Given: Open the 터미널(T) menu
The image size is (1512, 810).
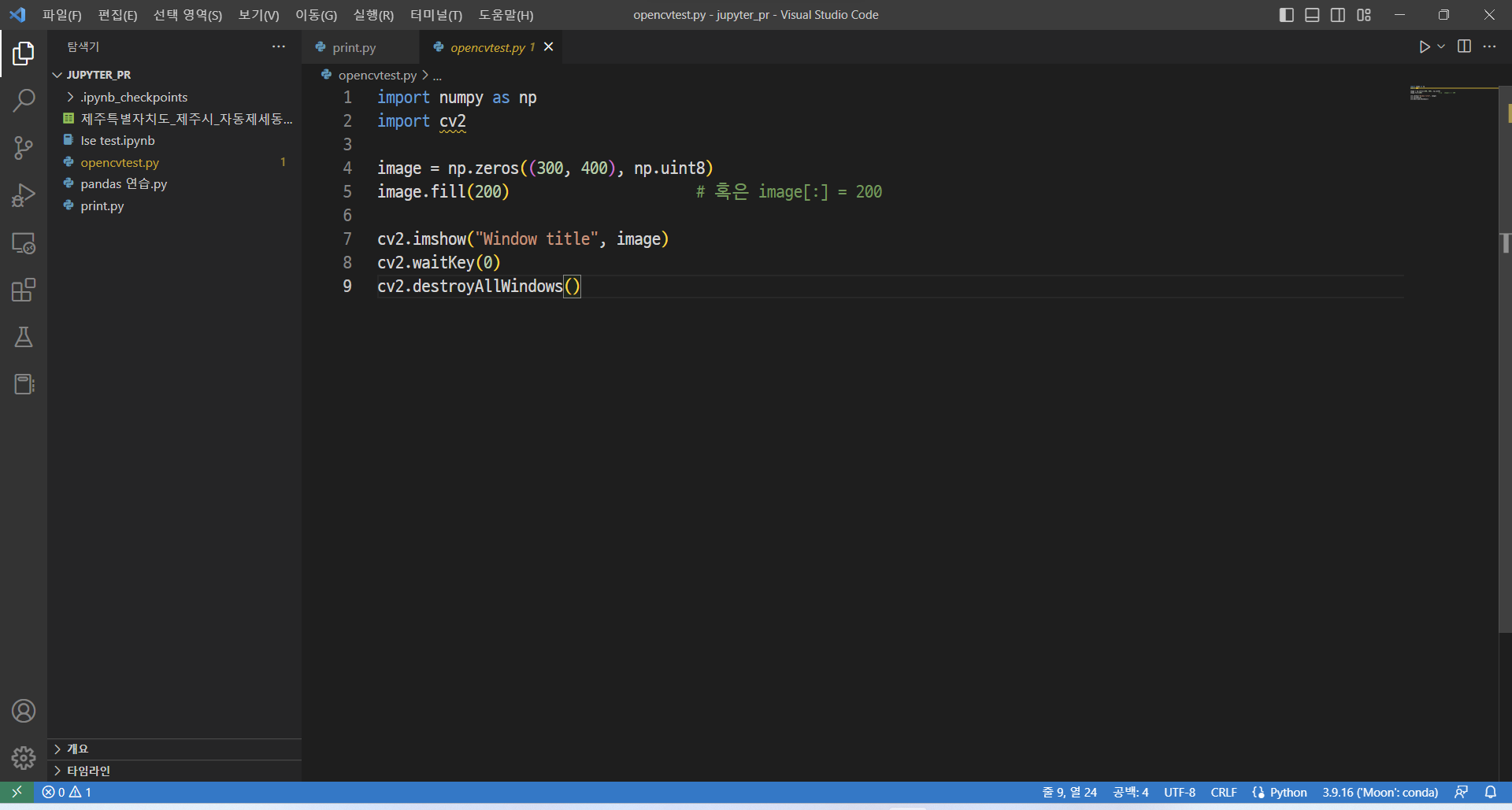Looking at the screenshot, I should coord(435,15).
